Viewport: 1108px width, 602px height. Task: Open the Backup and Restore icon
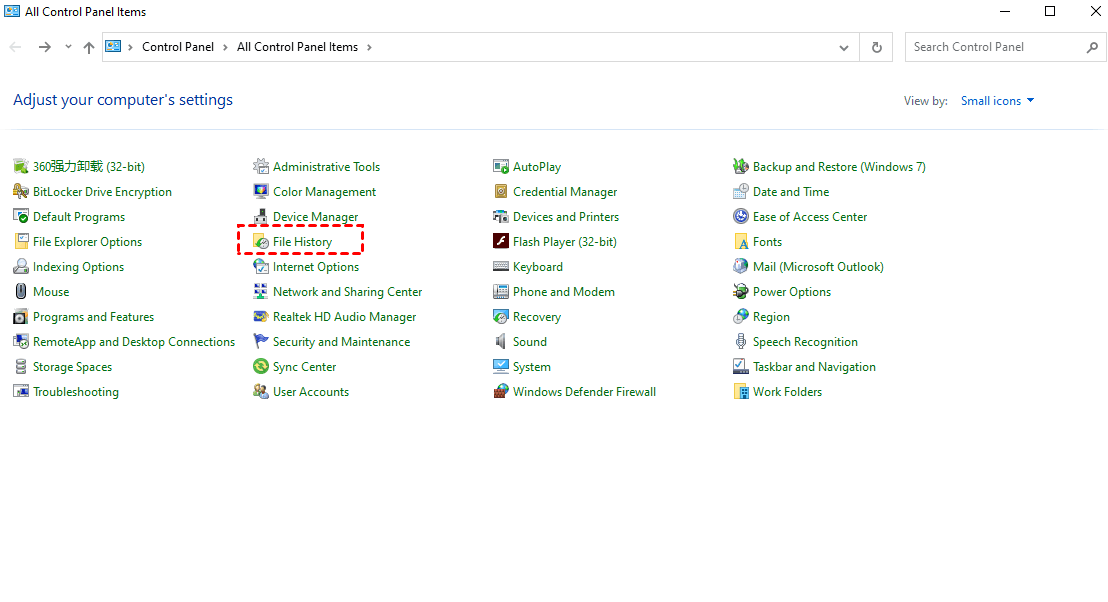[x=741, y=167]
